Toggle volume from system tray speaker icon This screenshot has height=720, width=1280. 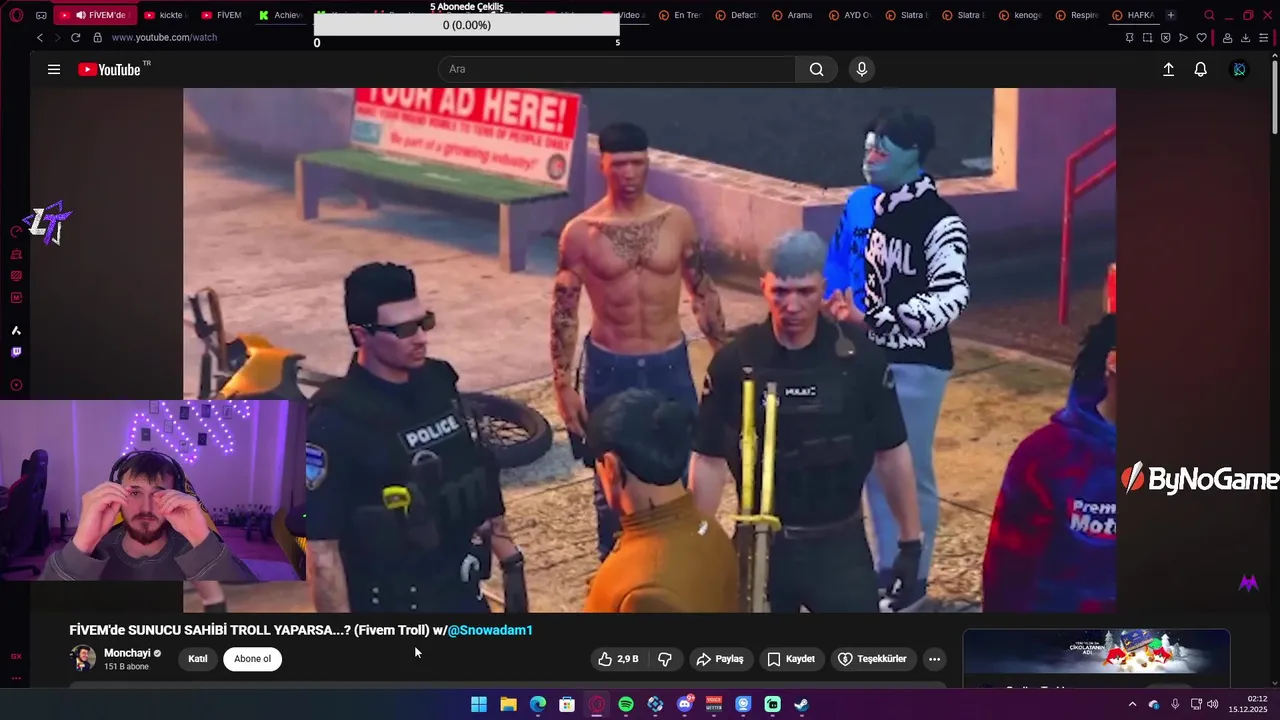1213,704
